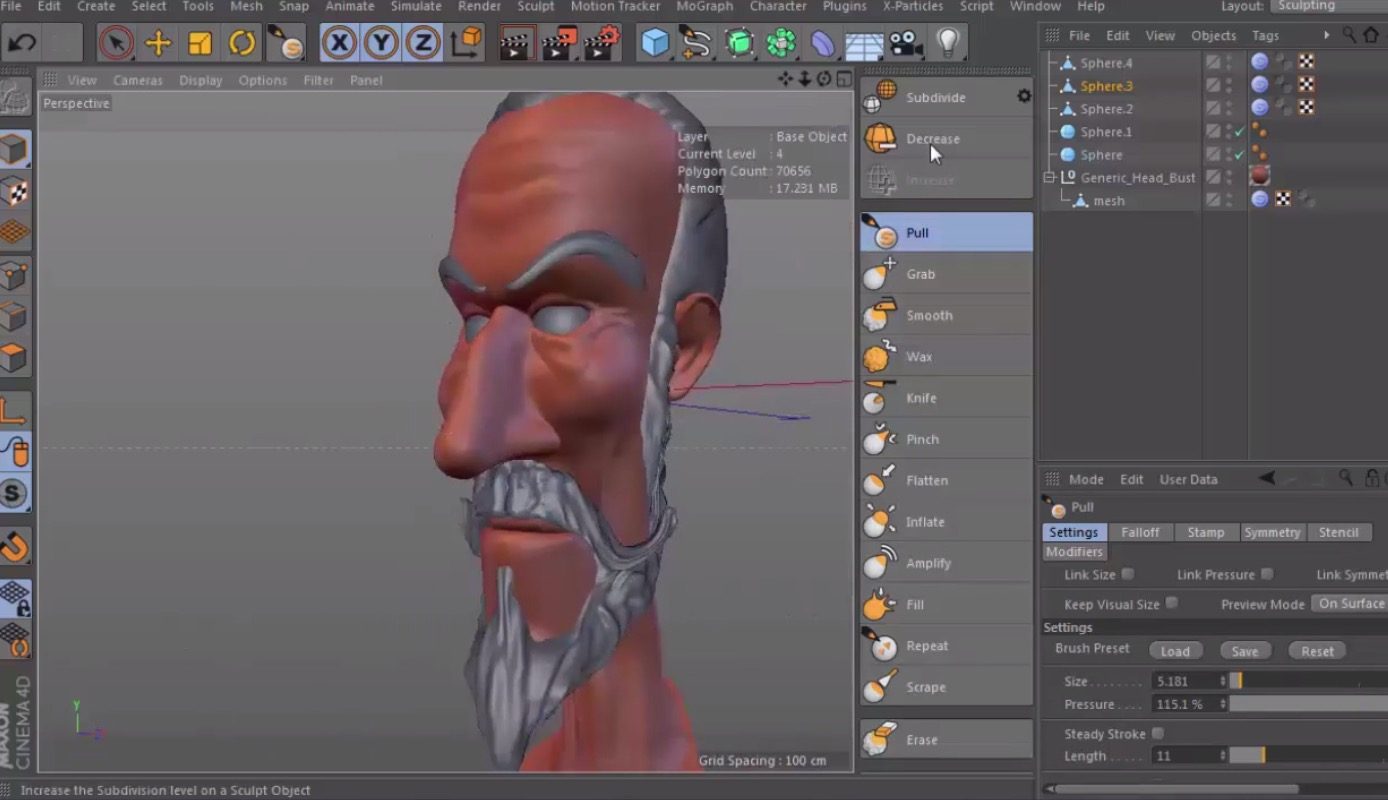Click the camera object icon

(905, 43)
